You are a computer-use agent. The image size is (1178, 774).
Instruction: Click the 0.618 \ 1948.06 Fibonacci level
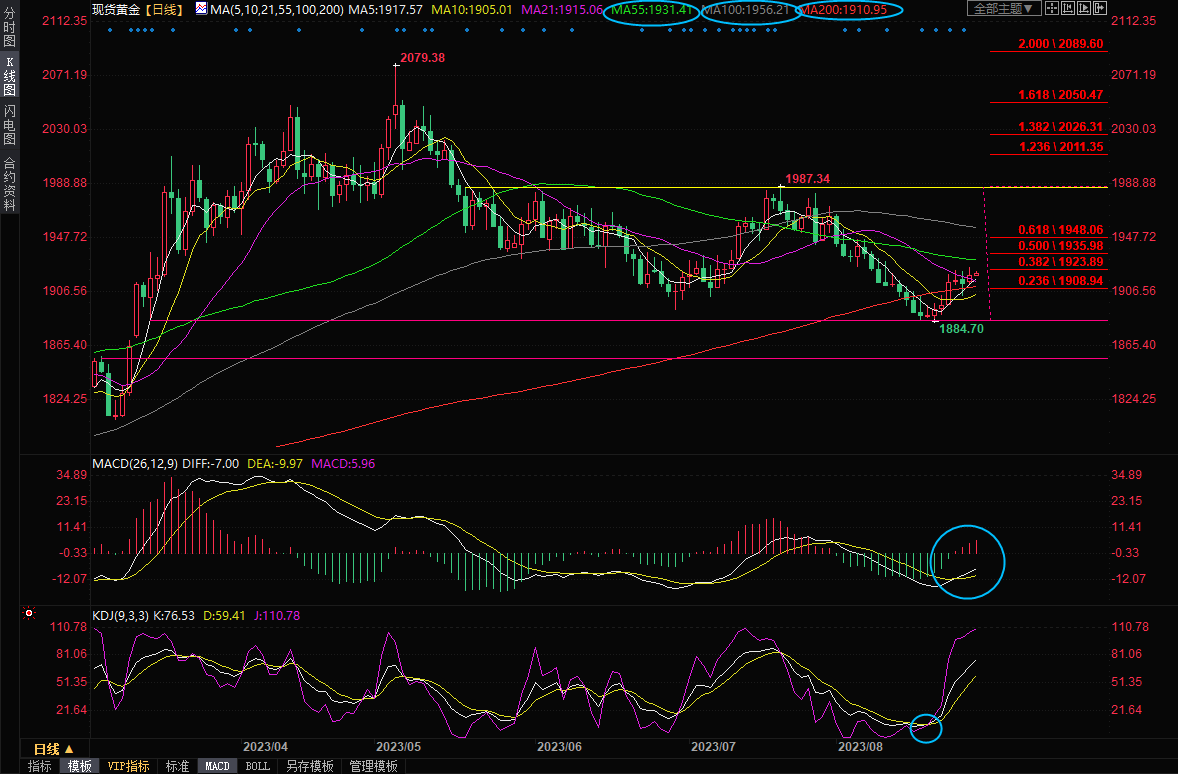point(1060,230)
